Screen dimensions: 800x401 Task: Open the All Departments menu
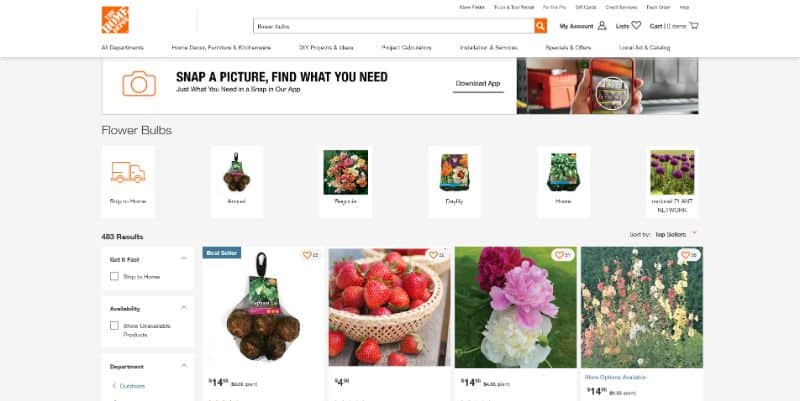pyautogui.click(x=122, y=47)
